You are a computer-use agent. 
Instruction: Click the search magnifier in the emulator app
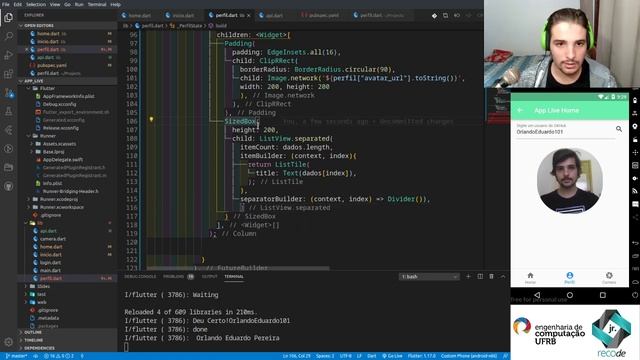click(x=619, y=129)
